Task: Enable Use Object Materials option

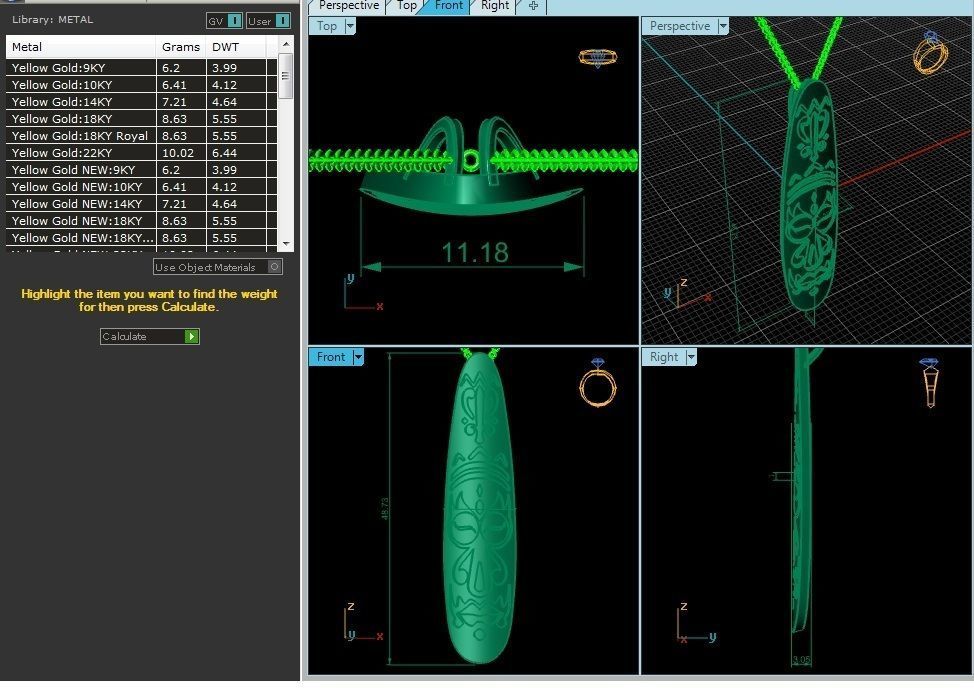Action: click(275, 267)
